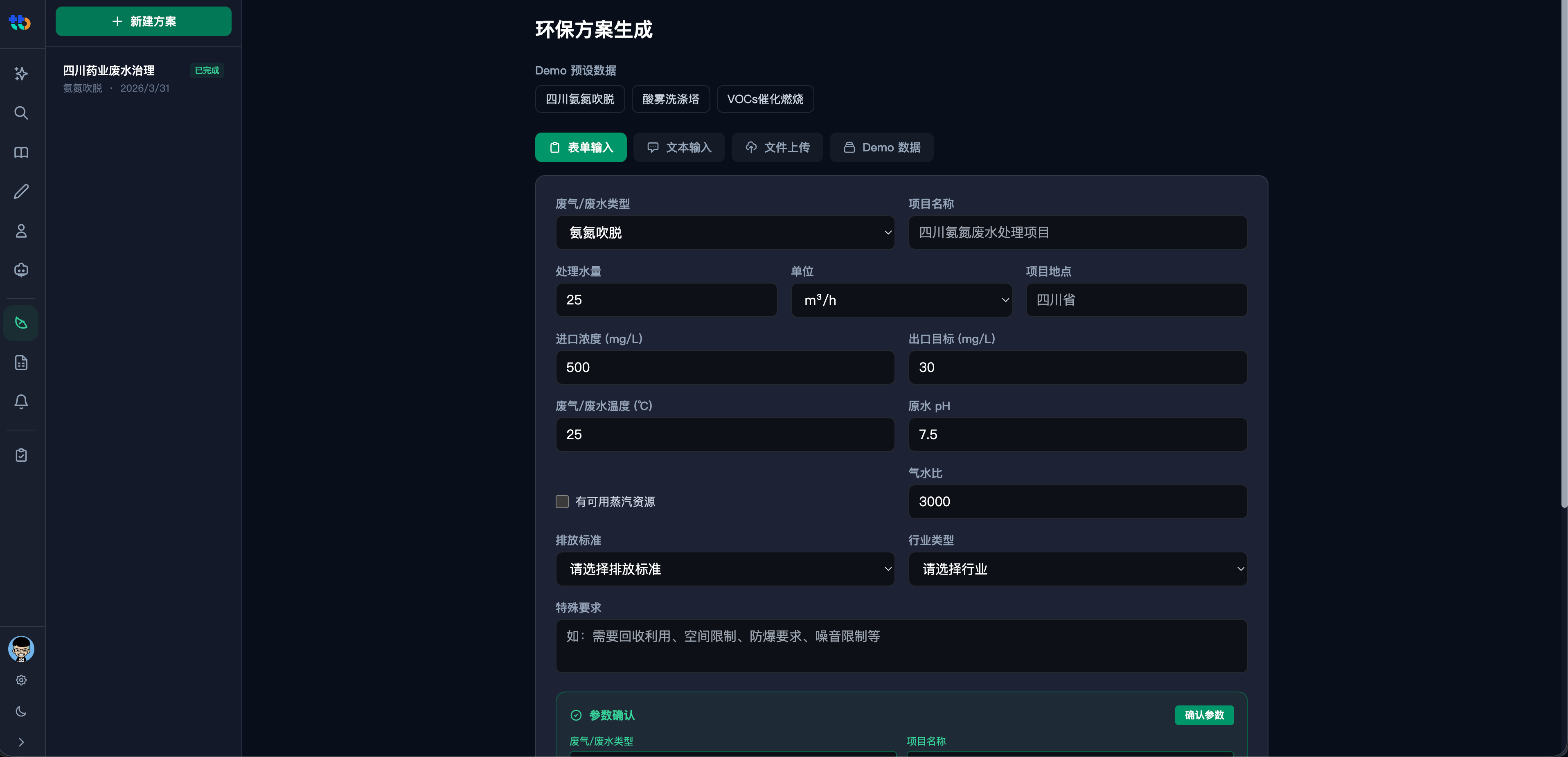Click the 新建方案 button
The image size is (1568, 757).
[143, 21]
